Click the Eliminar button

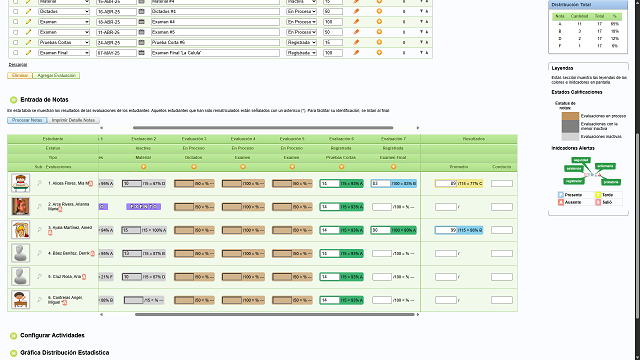click(x=20, y=76)
